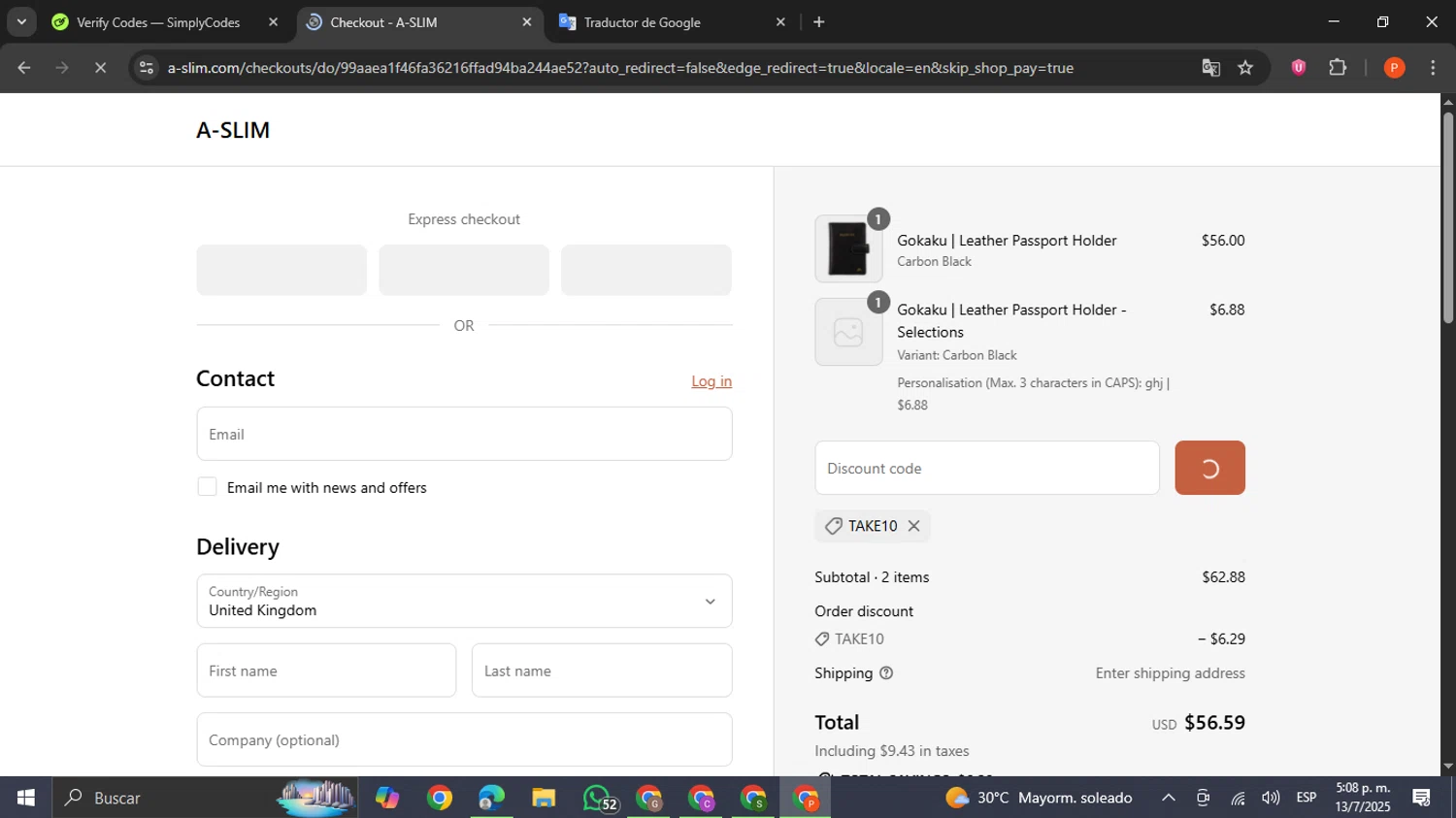Open the tab search dropdown arrow
Viewport: 1456px width, 818px height.
point(21,22)
